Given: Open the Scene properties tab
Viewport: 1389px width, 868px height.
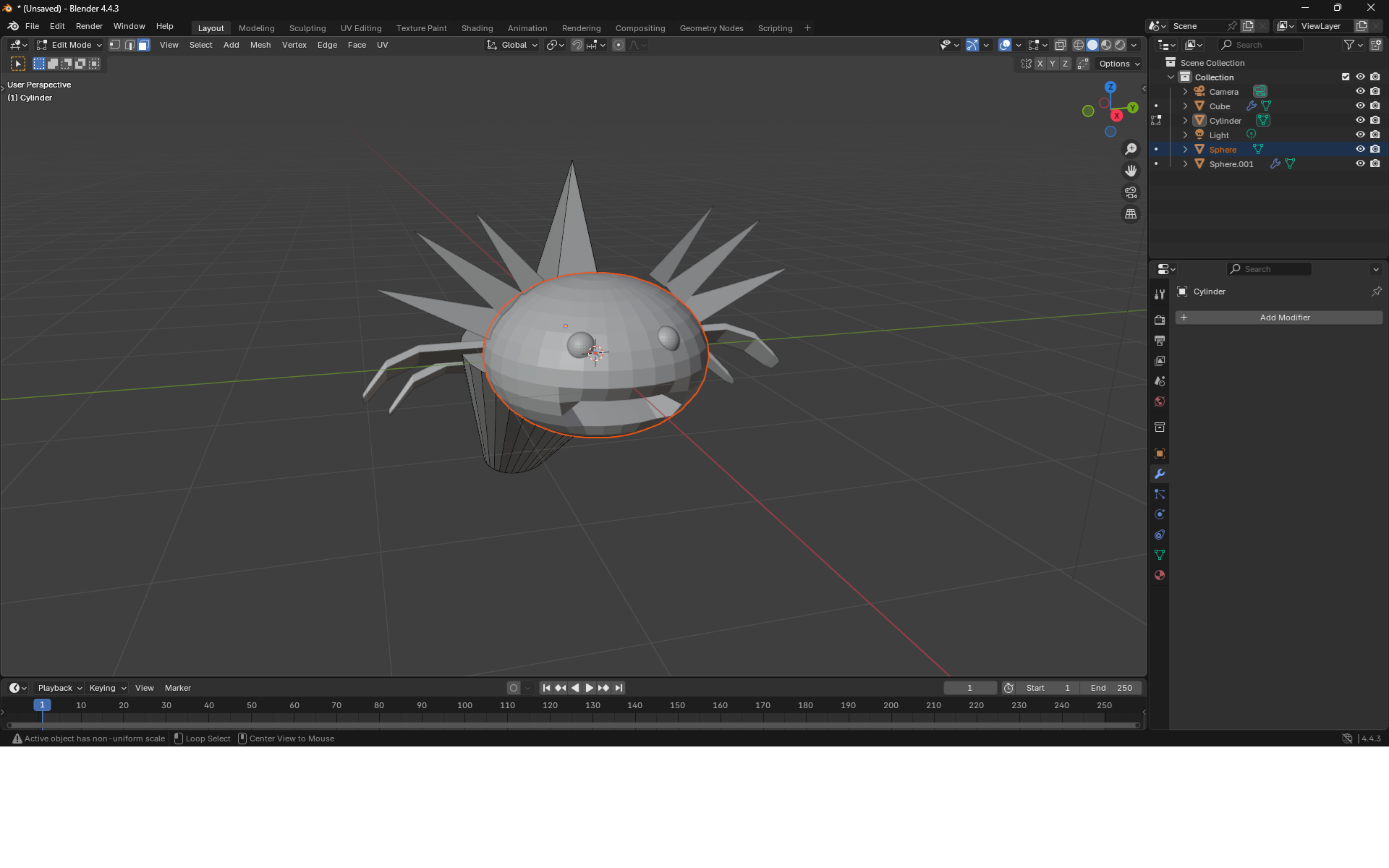Looking at the screenshot, I should 1160,381.
